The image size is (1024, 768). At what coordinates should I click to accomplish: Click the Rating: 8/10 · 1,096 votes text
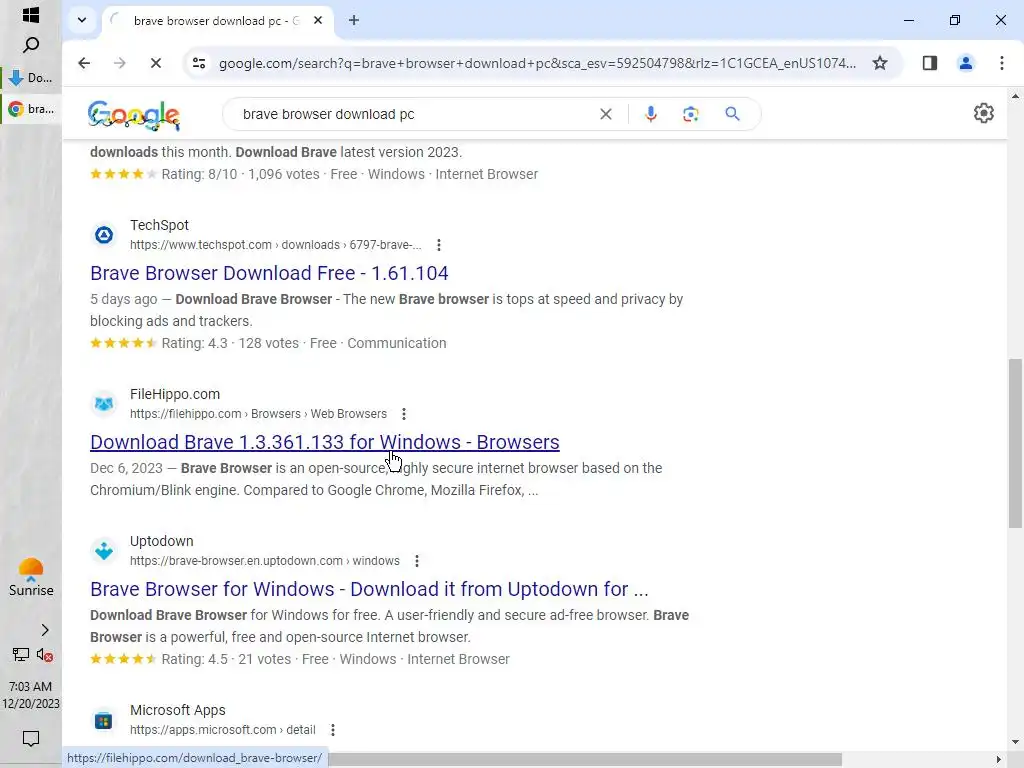pyautogui.click(x=240, y=174)
